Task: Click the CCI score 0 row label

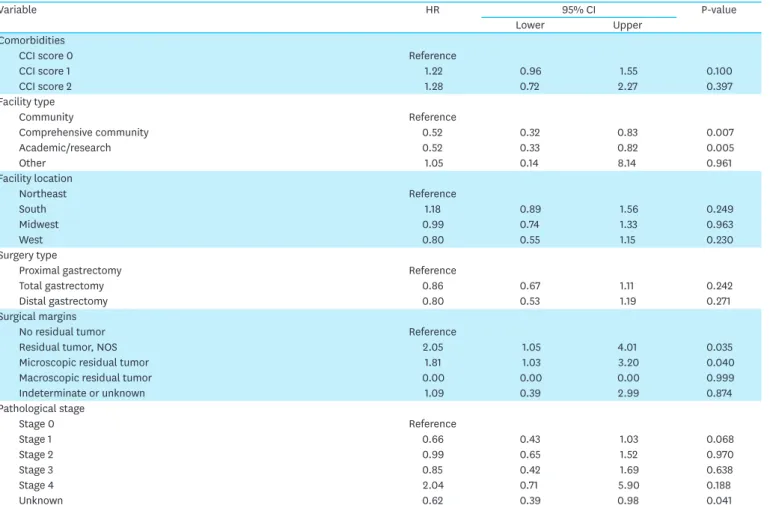Action: (46, 56)
